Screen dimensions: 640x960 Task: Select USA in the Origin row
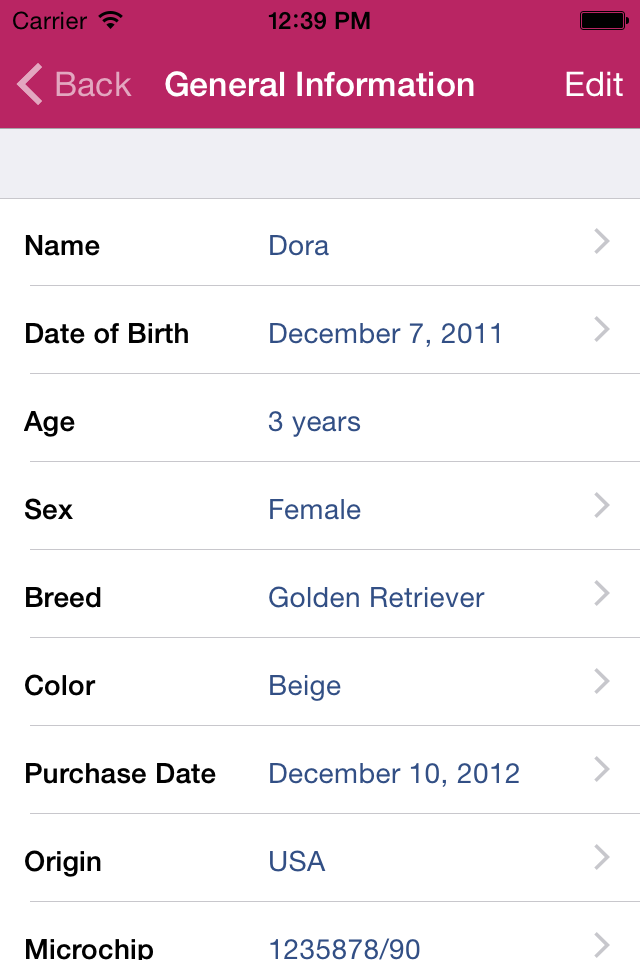(x=297, y=862)
